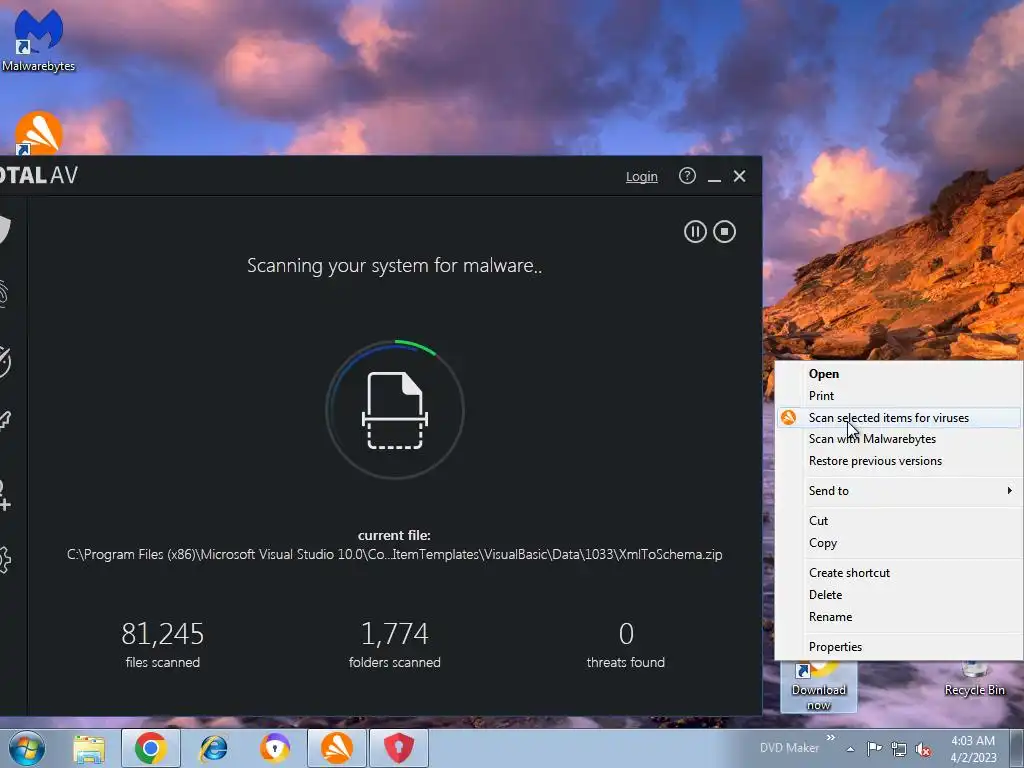Select the Recycle Bin desktop icon
Viewport: 1024px width, 768px height.
[x=974, y=679]
